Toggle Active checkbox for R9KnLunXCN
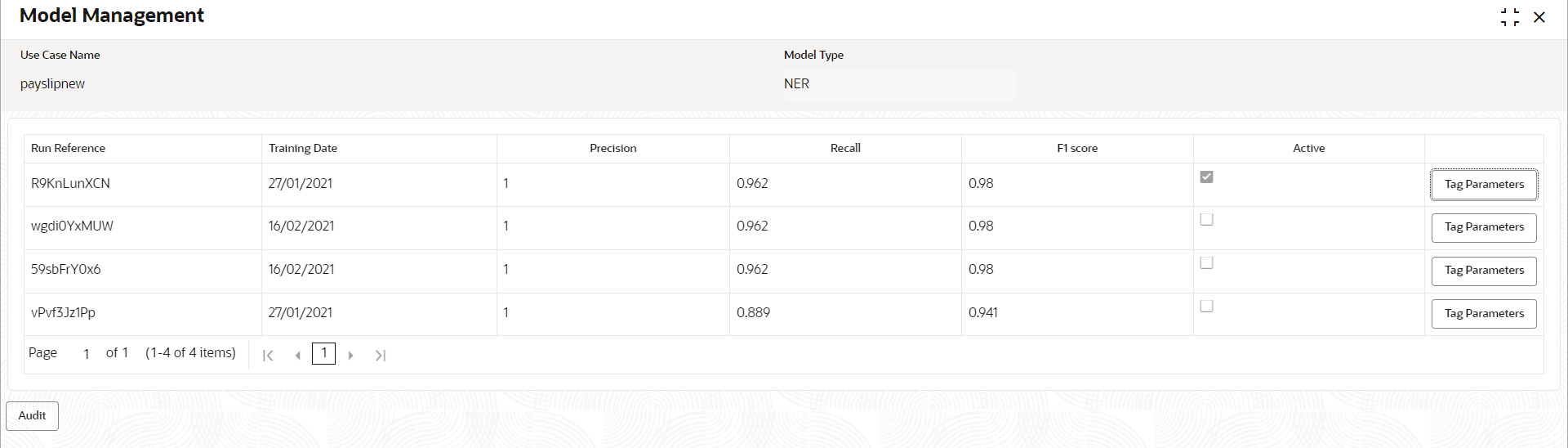The image size is (1568, 448). tap(1206, 177)
